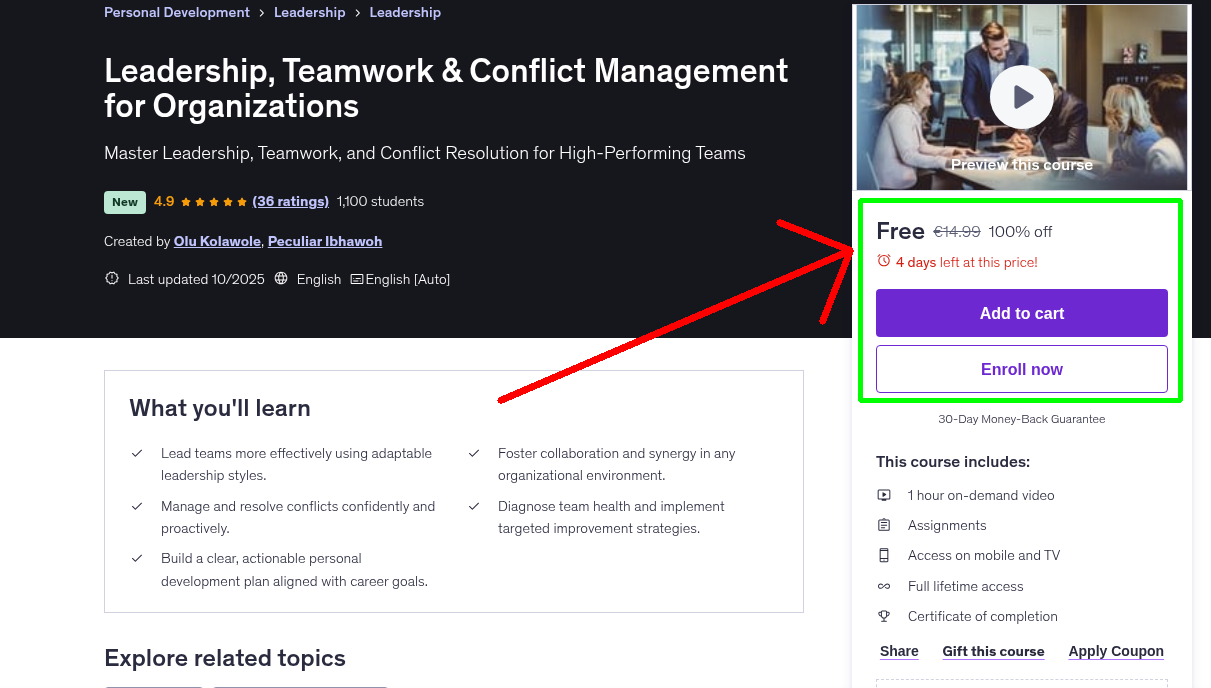Click the first Leadership breadcrumb
Image resolution: width=1211 pixels, height=688 pixels.
tap(309, 12)
